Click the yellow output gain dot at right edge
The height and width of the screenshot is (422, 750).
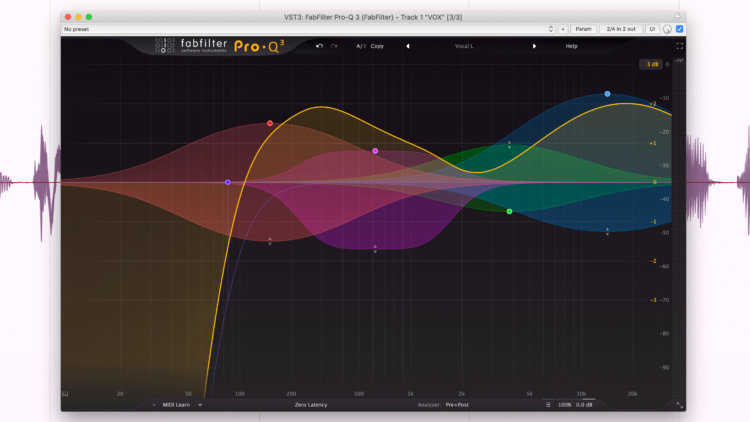tap(655, 182)
